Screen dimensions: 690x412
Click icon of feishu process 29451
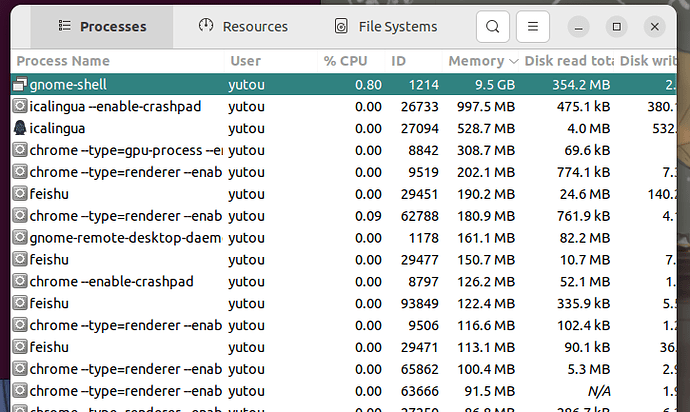20,193
